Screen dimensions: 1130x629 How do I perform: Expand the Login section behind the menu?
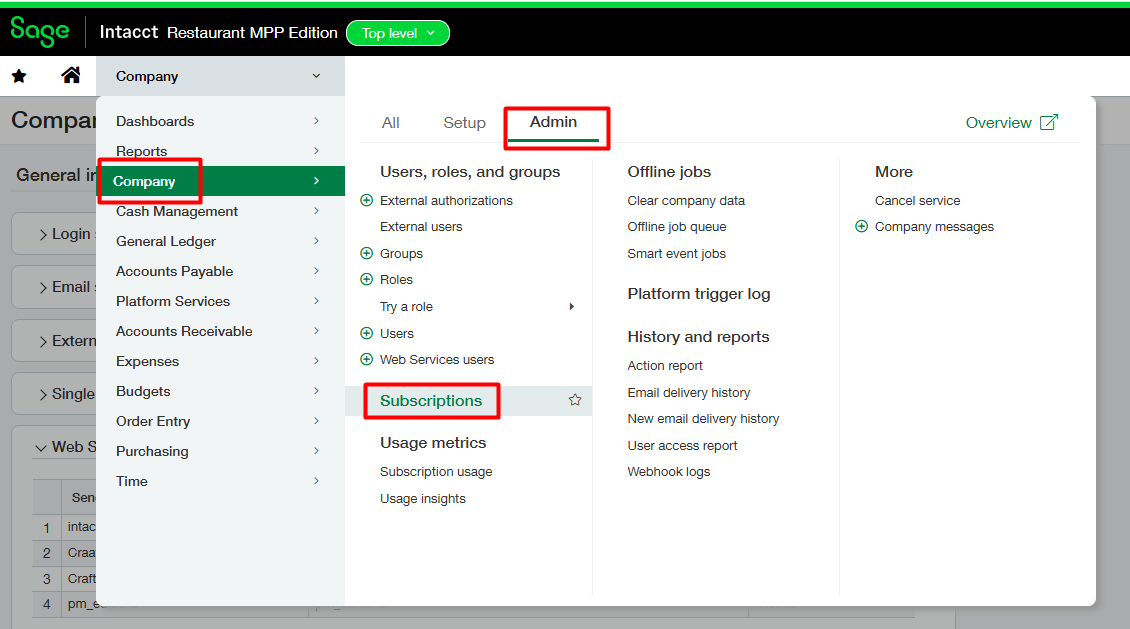tap(43, 234)
